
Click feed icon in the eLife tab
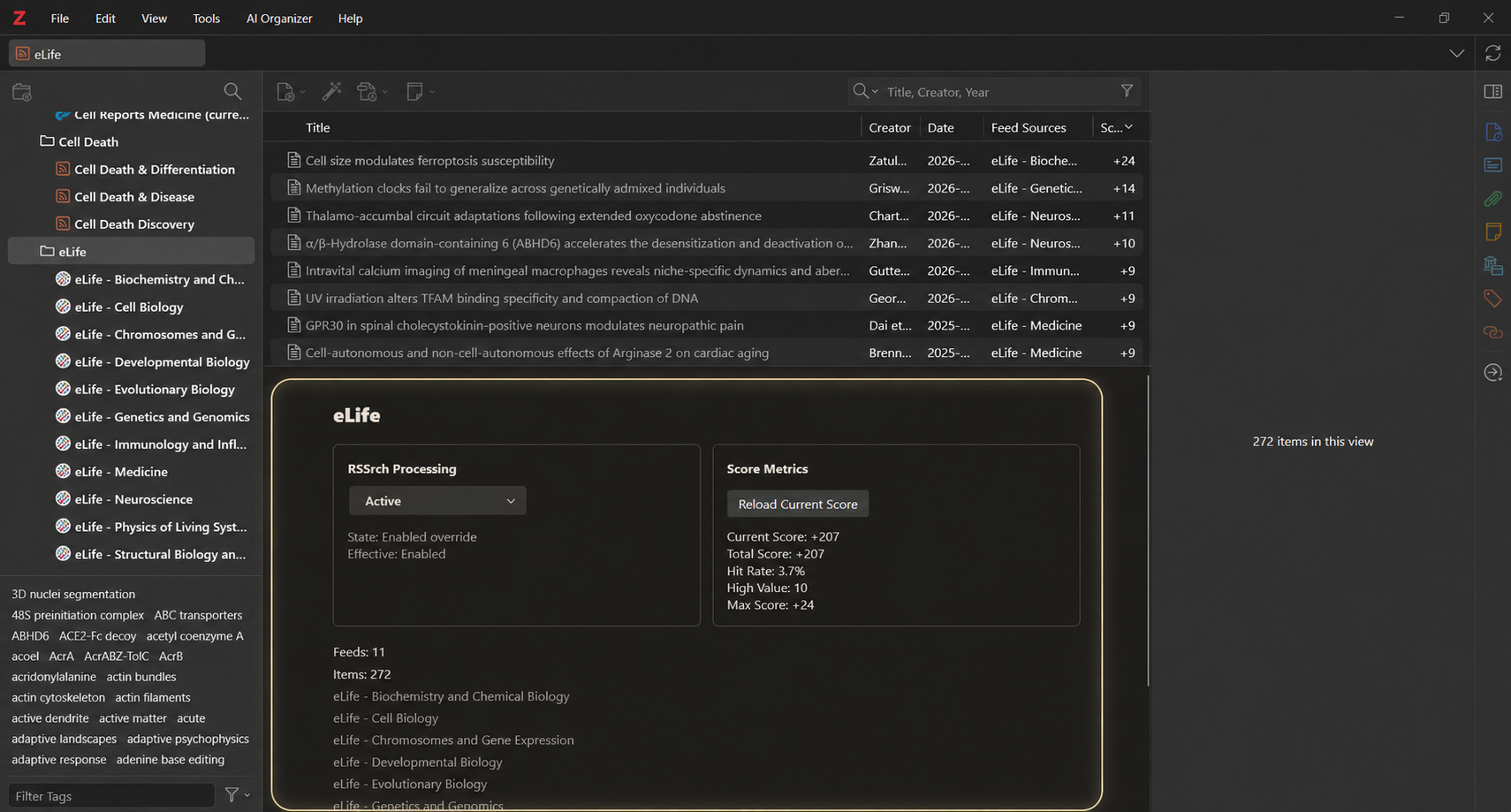23,54
